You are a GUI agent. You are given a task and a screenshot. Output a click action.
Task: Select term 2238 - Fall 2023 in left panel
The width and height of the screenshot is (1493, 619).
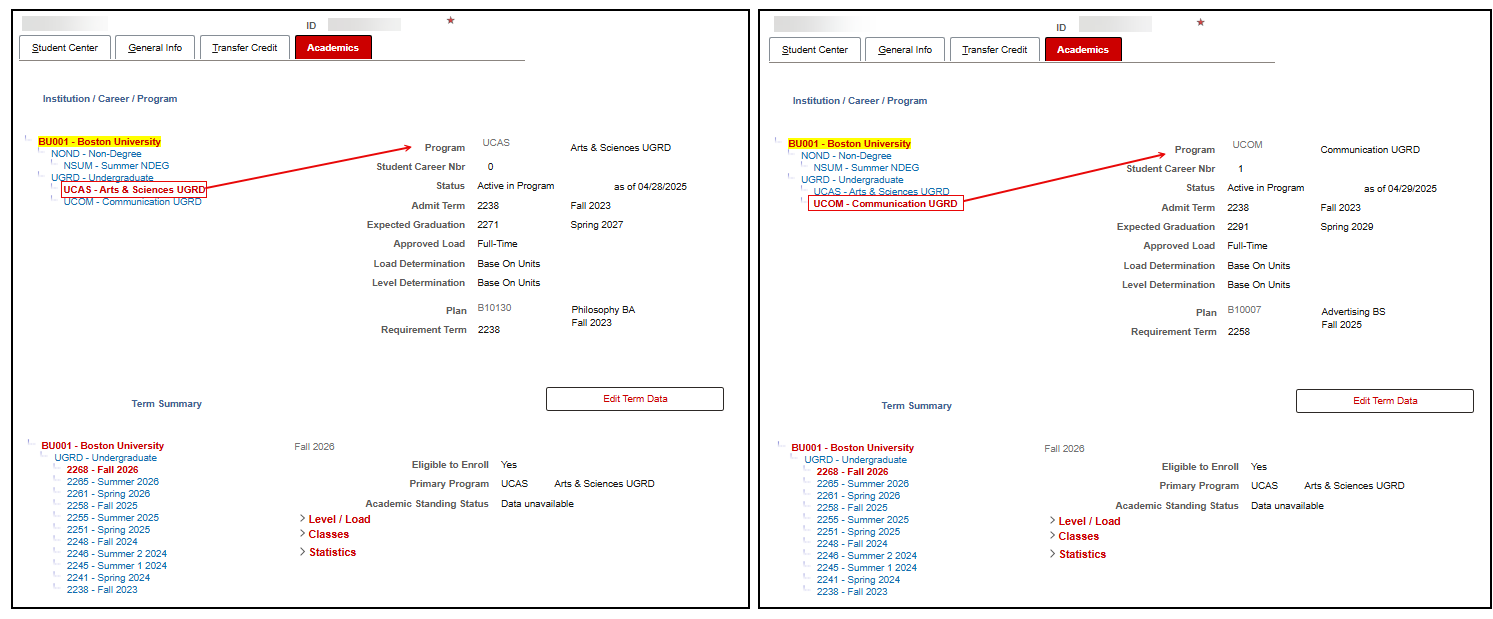[x=102, y=590]
